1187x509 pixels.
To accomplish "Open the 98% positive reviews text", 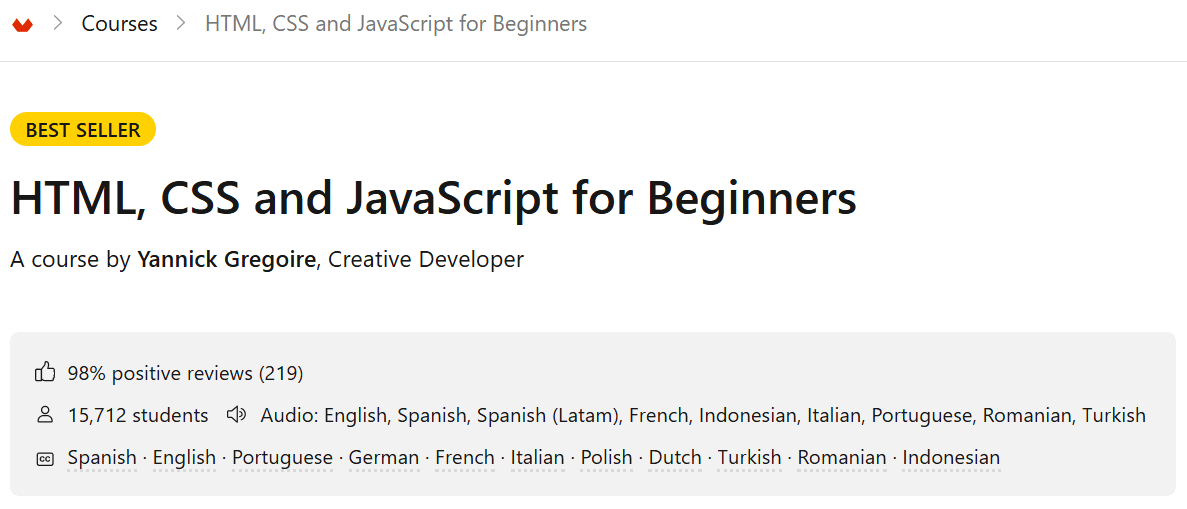I will click(x=185, y=373).
